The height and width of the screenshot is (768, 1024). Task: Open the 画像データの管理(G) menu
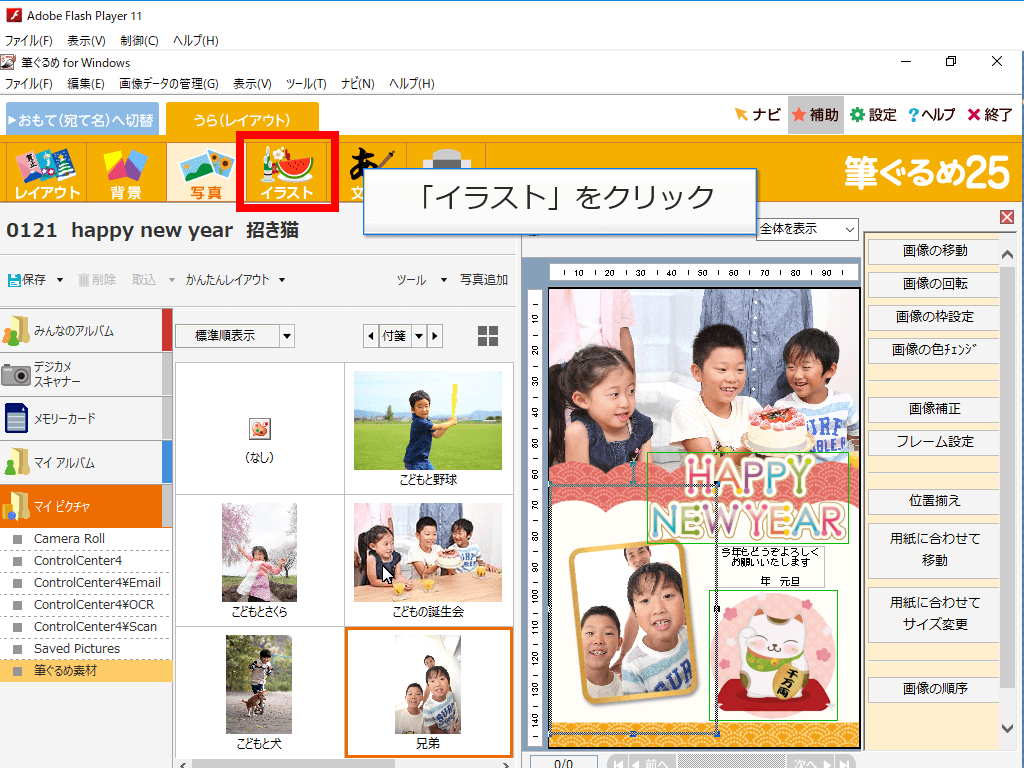(168, 83)
